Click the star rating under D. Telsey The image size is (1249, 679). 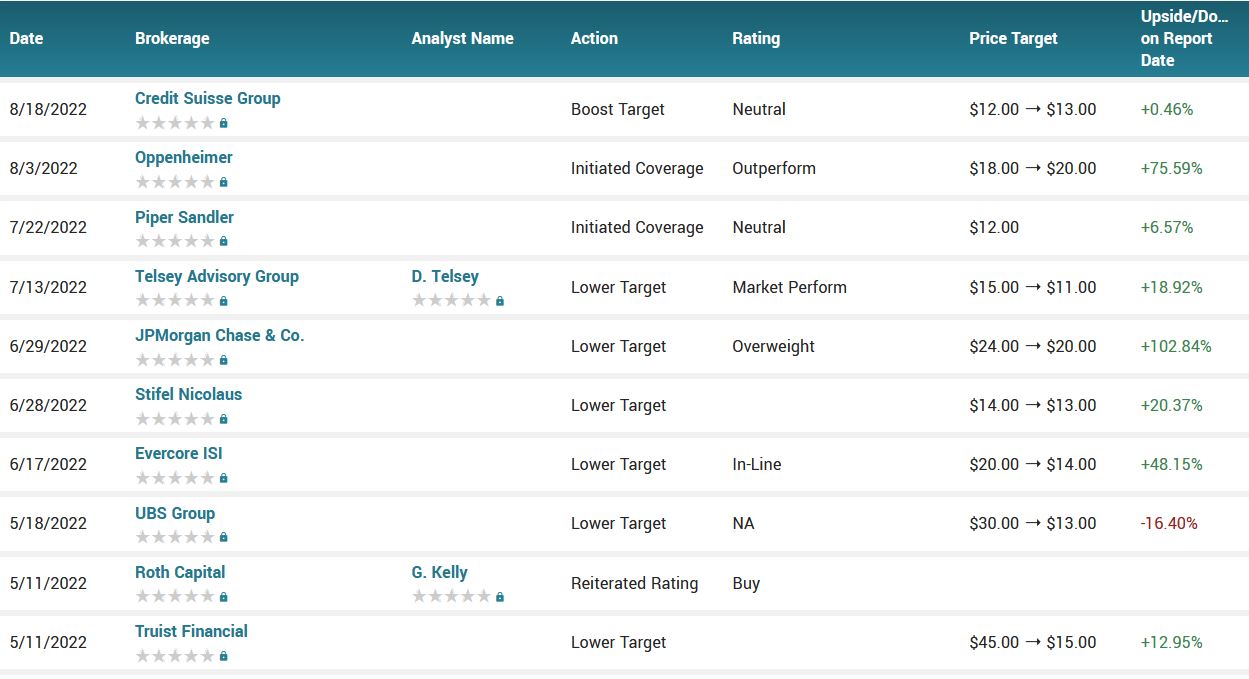tap(452, 300)
